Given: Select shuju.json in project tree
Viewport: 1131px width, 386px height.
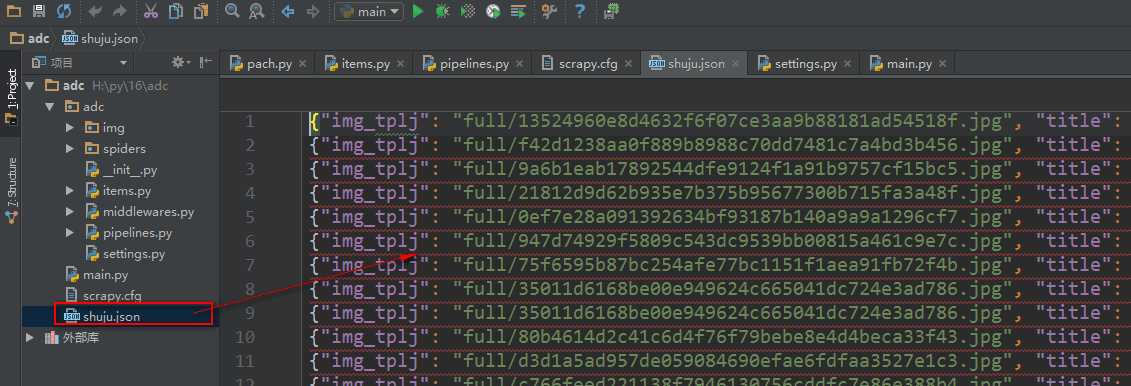Looking at the screenshot, I should pos(102,316).
